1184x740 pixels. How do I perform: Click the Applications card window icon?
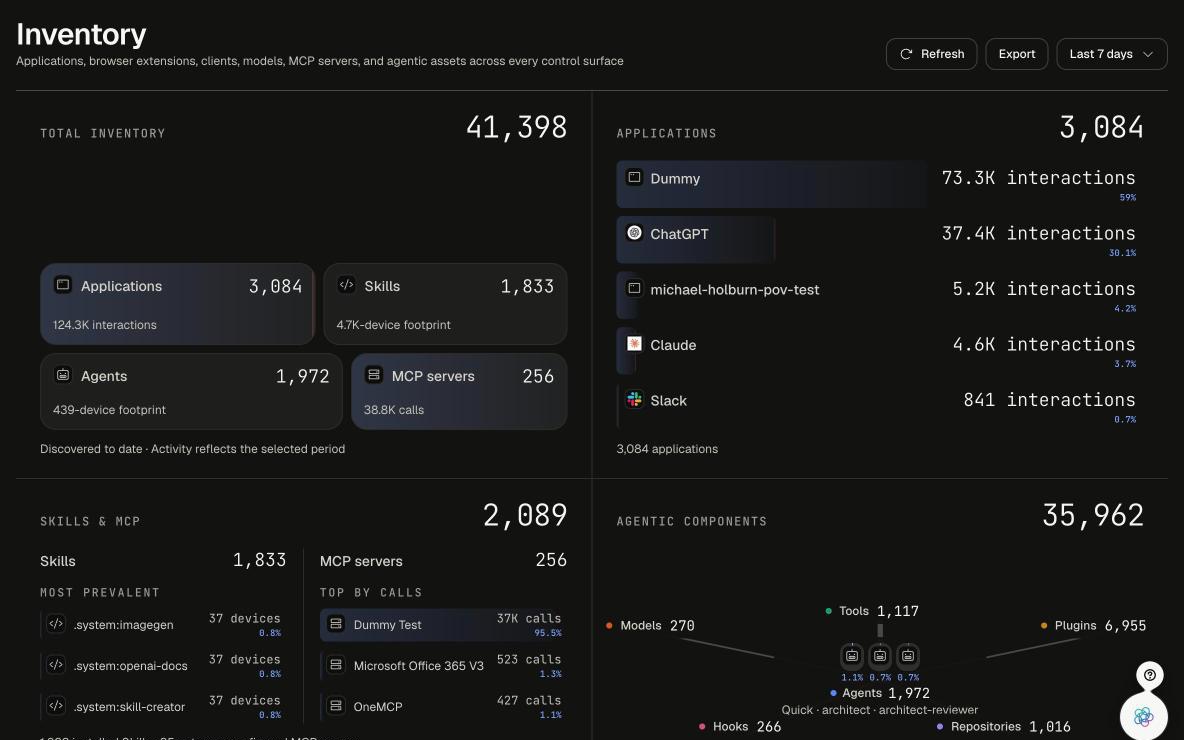click(x=63, y=285)
